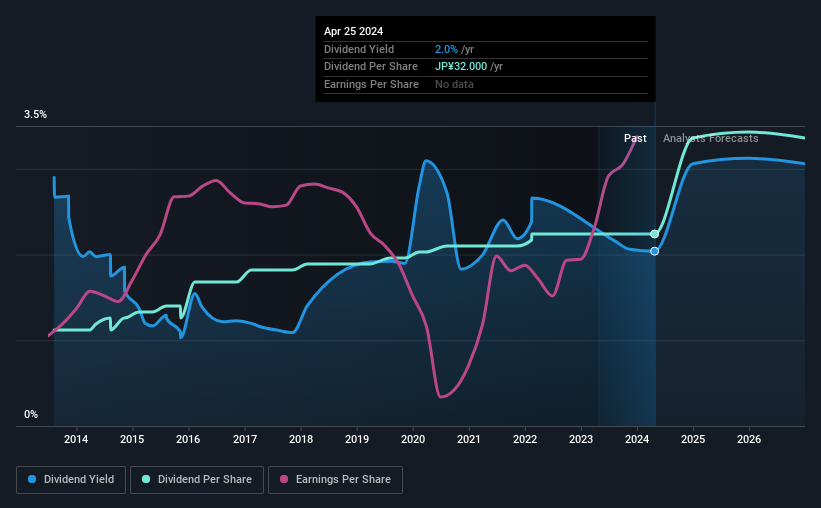Toggle the Dividend Yield legend series
The width and height of the screenshot is (821, 508).
pos(71,480)
